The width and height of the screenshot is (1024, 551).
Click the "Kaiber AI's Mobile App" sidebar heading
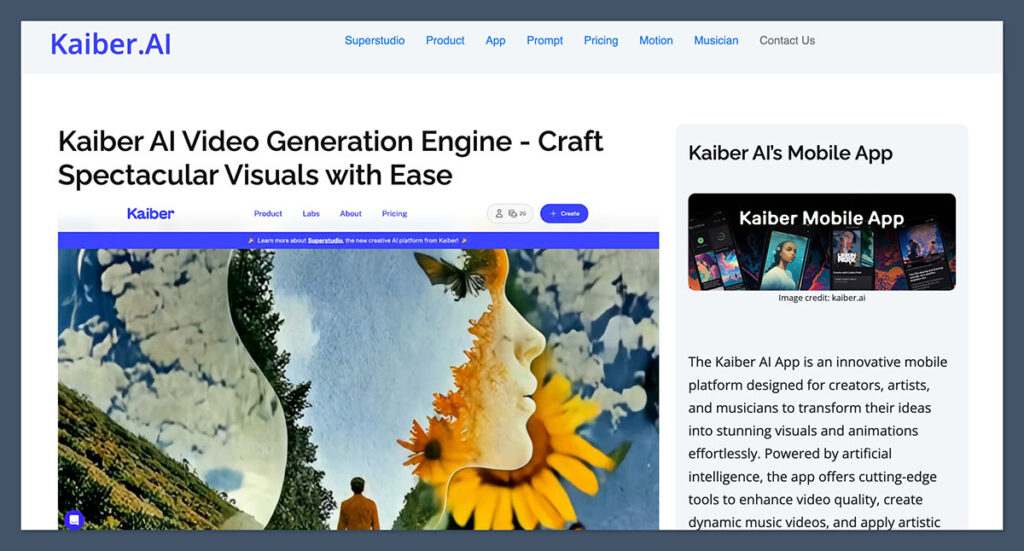(x=790, y=153)
